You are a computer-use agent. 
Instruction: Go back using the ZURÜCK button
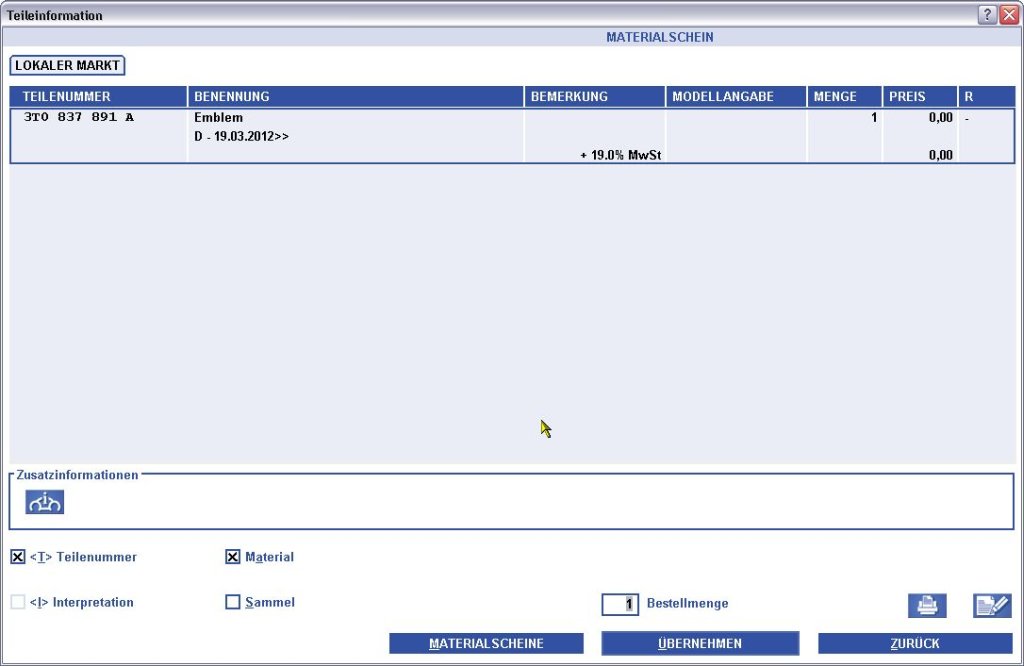click(x=915, y=643)
